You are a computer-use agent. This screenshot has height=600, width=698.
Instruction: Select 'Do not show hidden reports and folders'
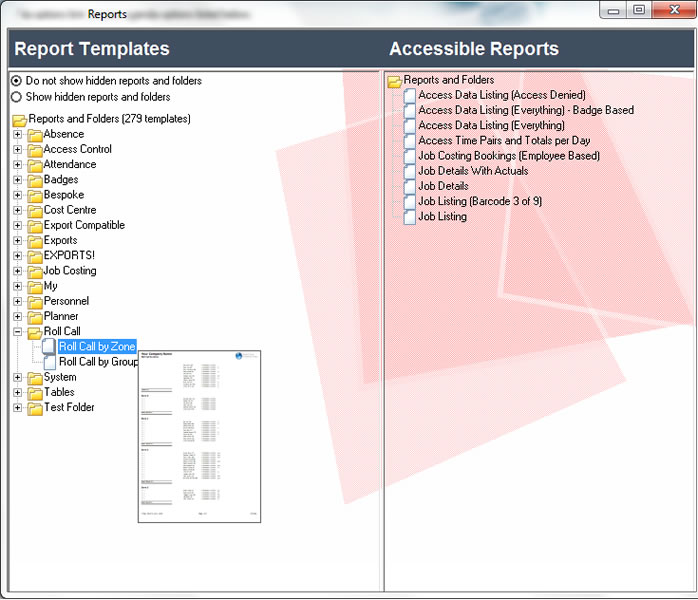[16, 81]
